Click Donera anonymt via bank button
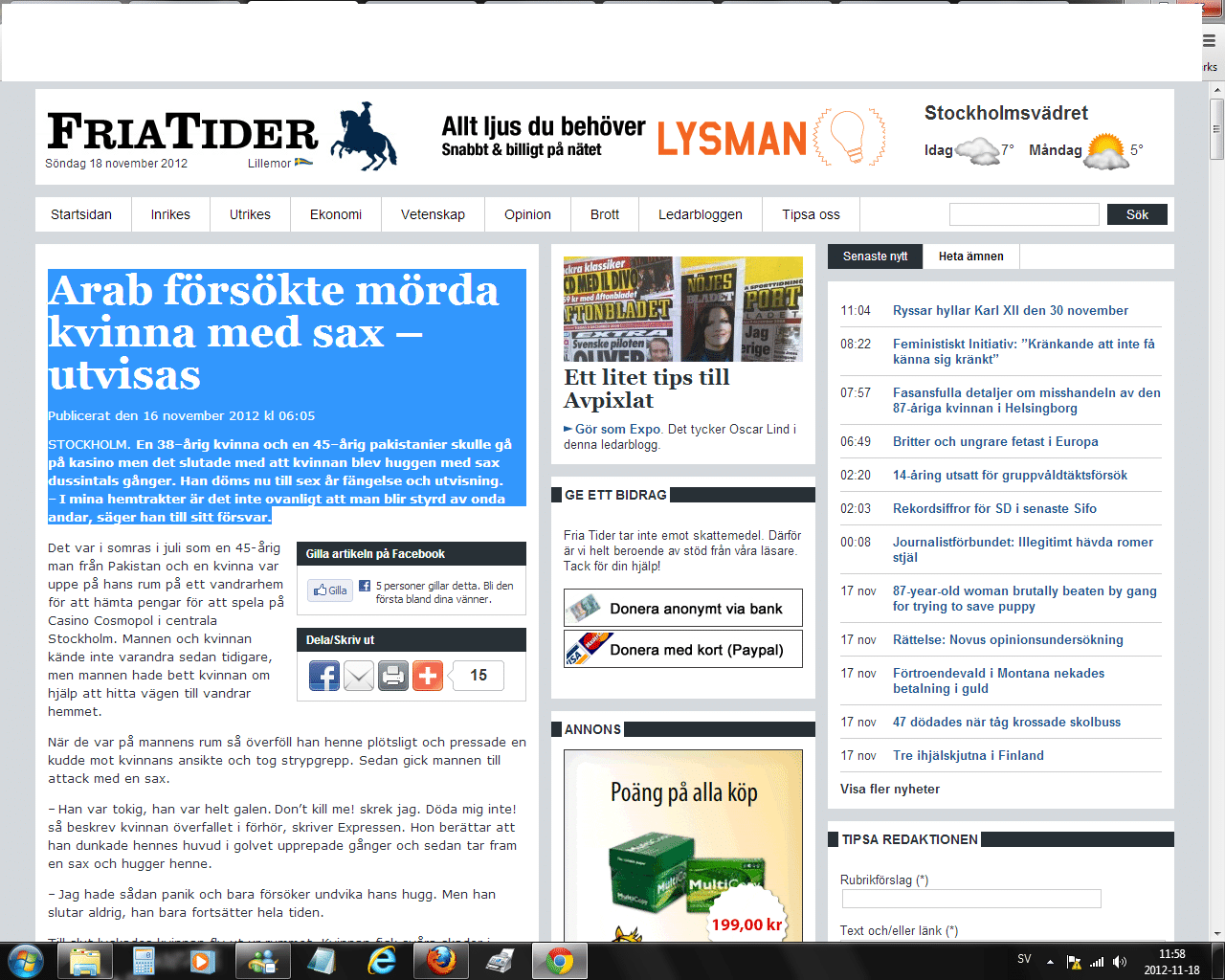Screen dimensions: 1225x980 pyautogui.click(x=683, y=608)
